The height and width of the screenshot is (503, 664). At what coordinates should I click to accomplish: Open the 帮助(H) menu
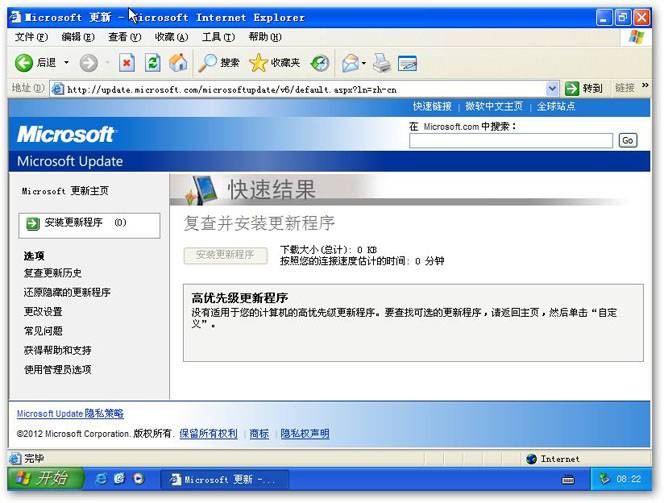[265, 37]
